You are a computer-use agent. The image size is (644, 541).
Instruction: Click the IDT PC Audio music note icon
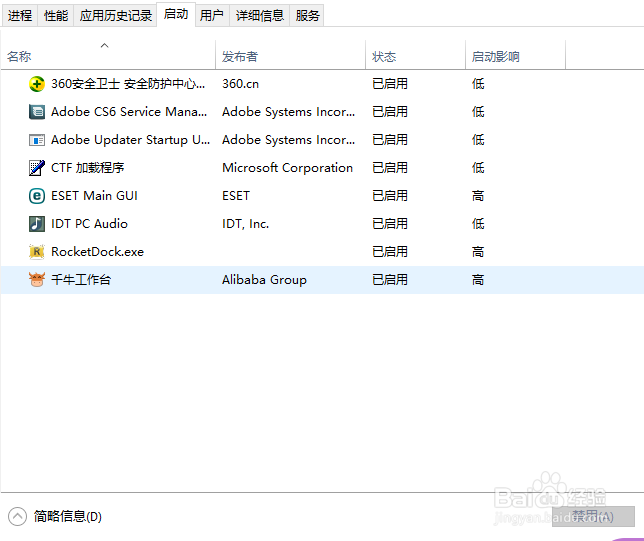pyautogui.click(x=37, y=224)
